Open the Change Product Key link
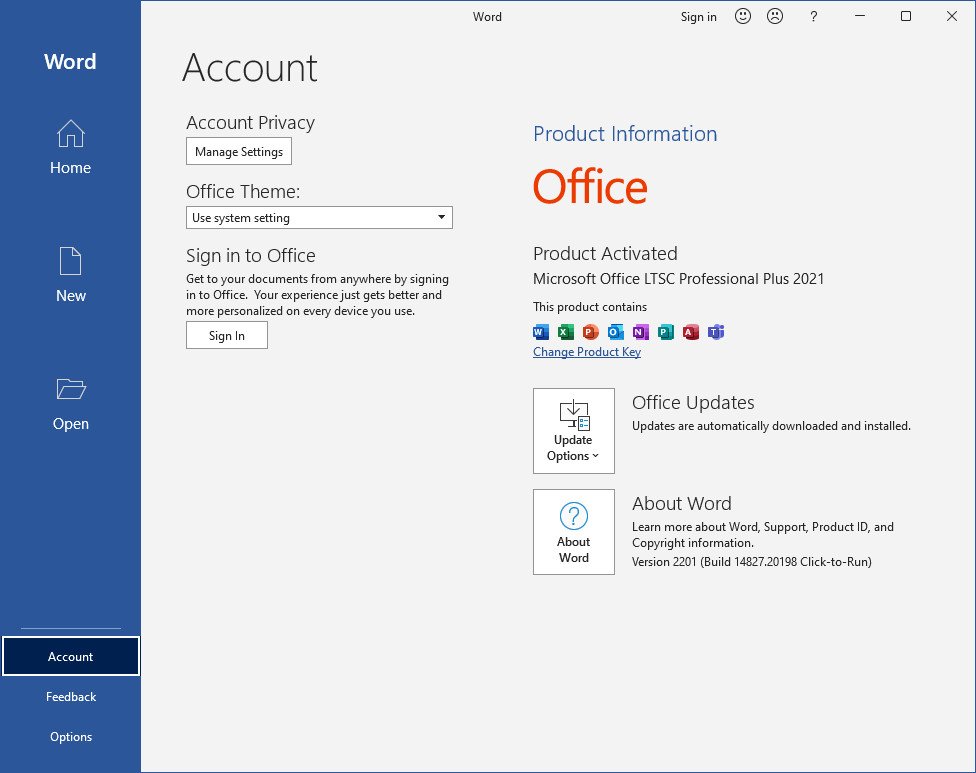 click(586, 352)
